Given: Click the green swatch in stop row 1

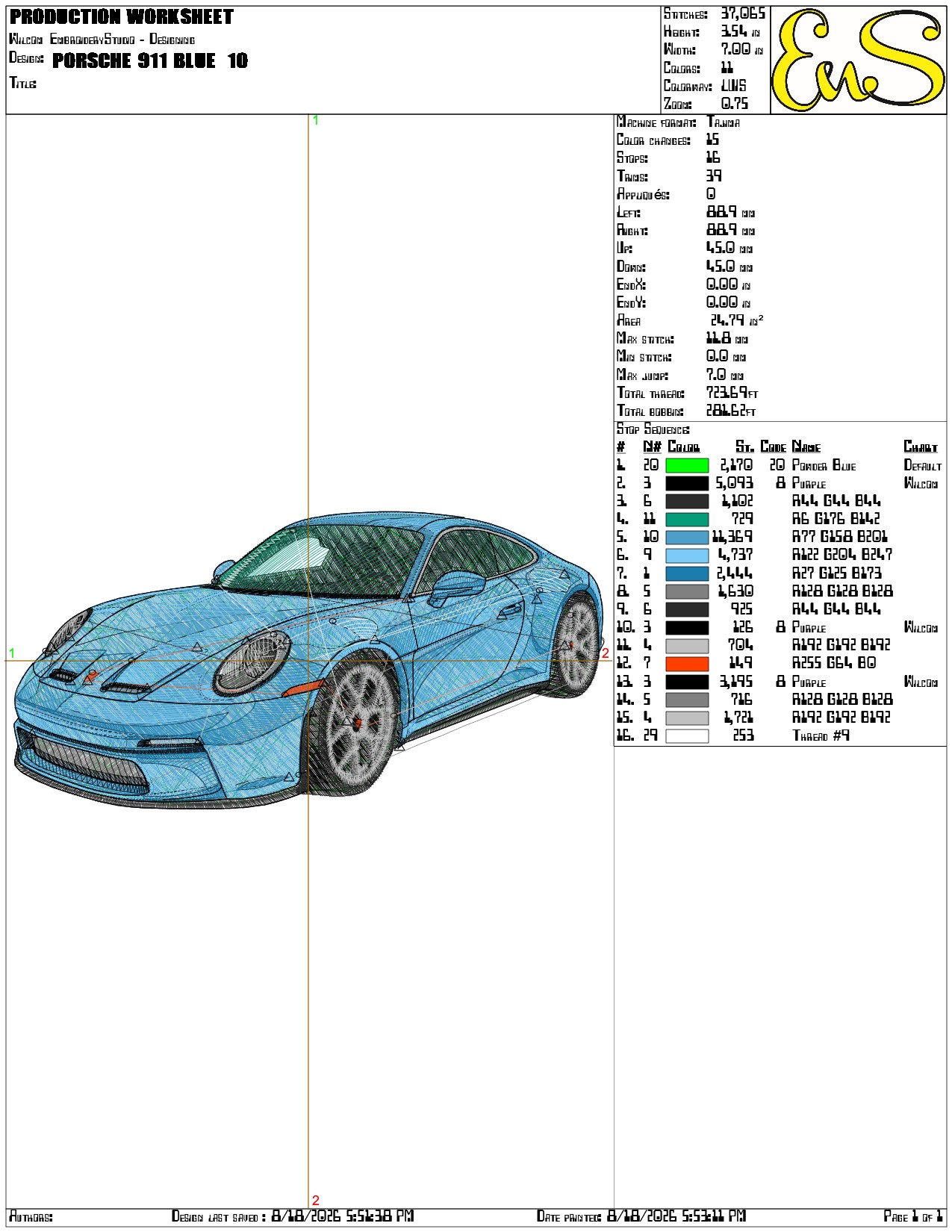Looking at the screenshot, I should pos(687,465).
